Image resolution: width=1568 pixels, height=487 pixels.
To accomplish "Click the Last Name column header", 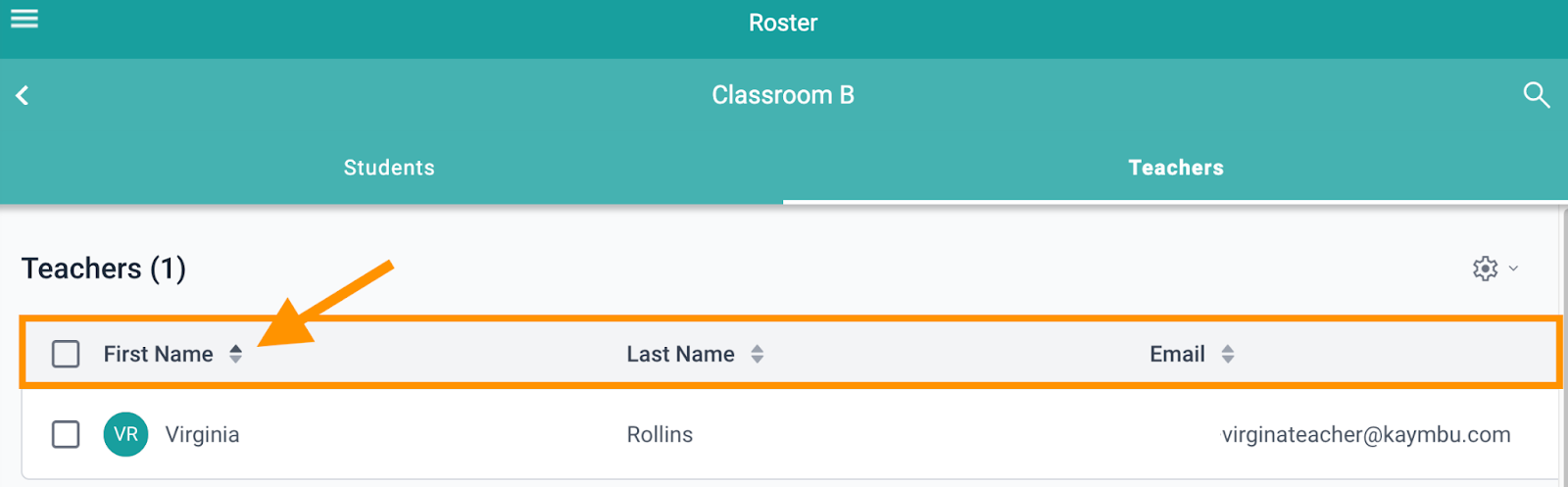I will [x=681, y=354].
